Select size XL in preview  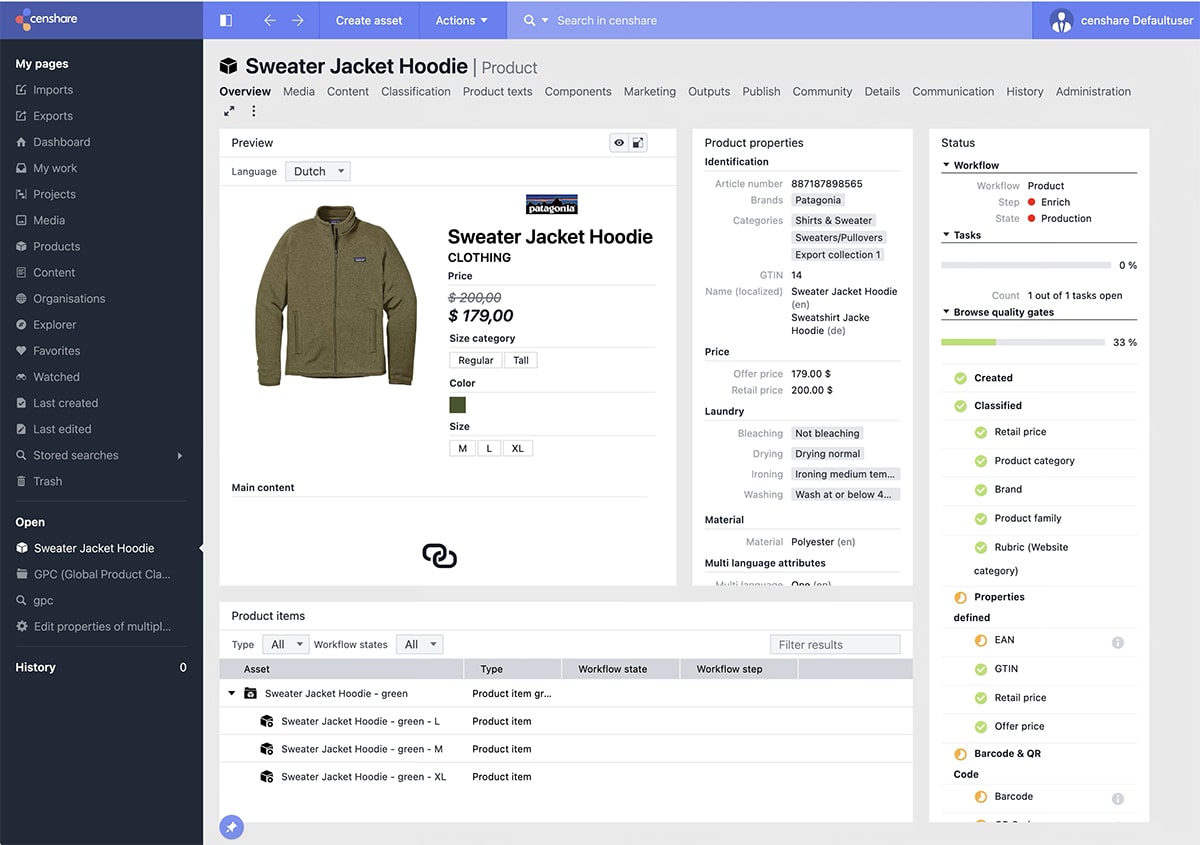(x=518, y=448)
